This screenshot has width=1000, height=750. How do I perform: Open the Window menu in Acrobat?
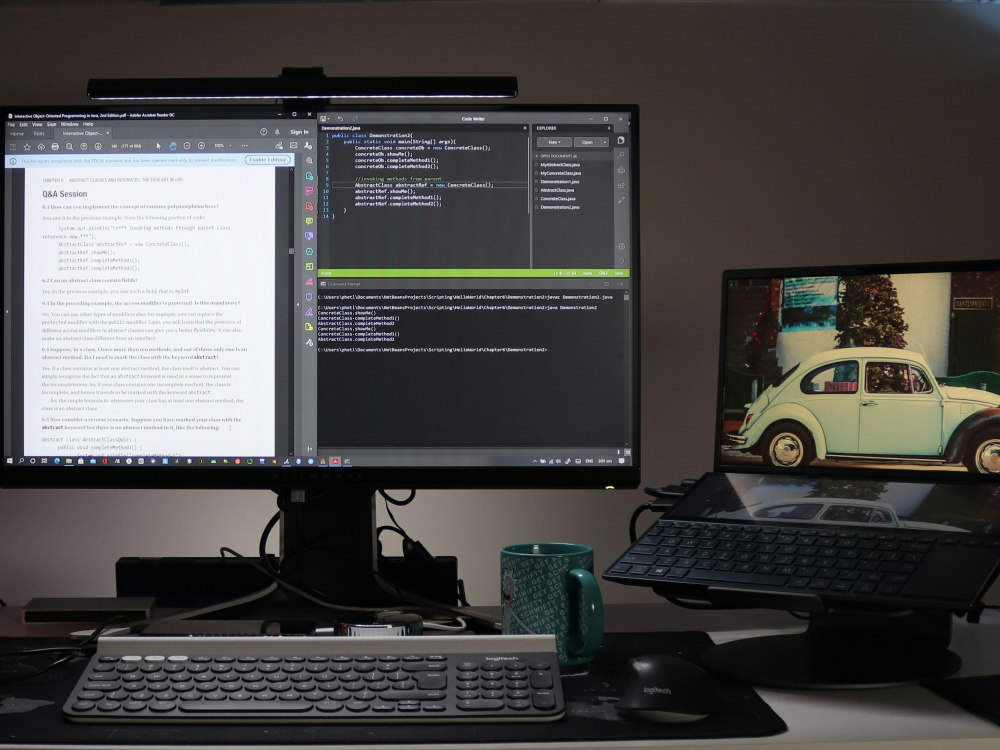[x=70, y=124]
